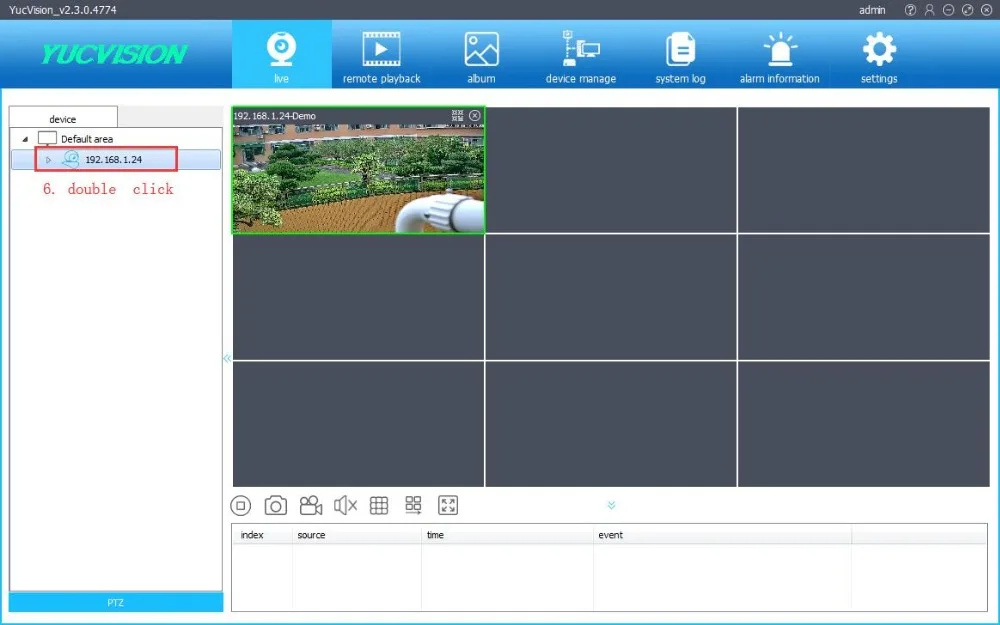Maximize the YucVision window
The height and width of the screenshot is (625, 1000).
pos(967,10)
